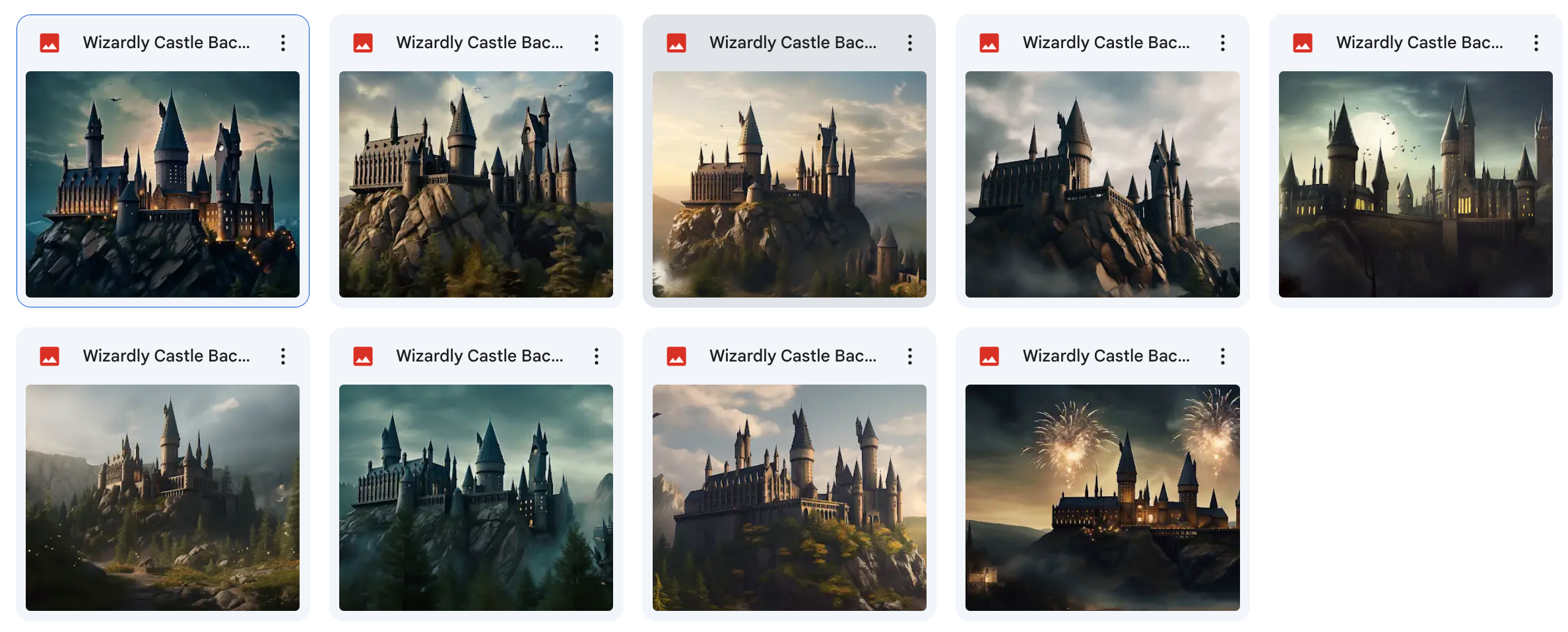1568x632 pixels.
Task: Click the image file icon on the autumn trees castle card
Action: 676,356
